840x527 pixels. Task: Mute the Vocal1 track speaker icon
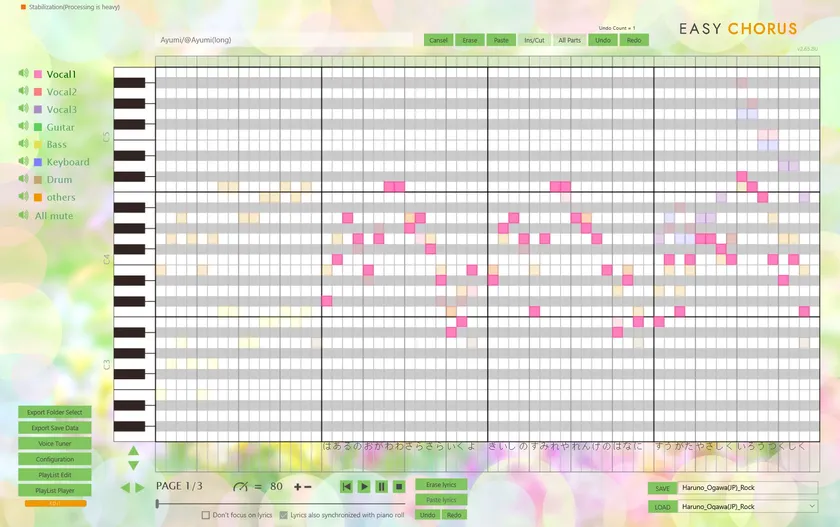pyautogui.click(x=22, y=74)
